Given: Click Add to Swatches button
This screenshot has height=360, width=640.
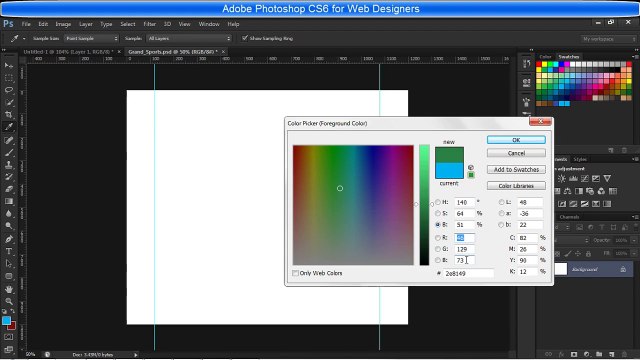Looking at the screenshot, I should pyautogui.click(x=516, y=169).
